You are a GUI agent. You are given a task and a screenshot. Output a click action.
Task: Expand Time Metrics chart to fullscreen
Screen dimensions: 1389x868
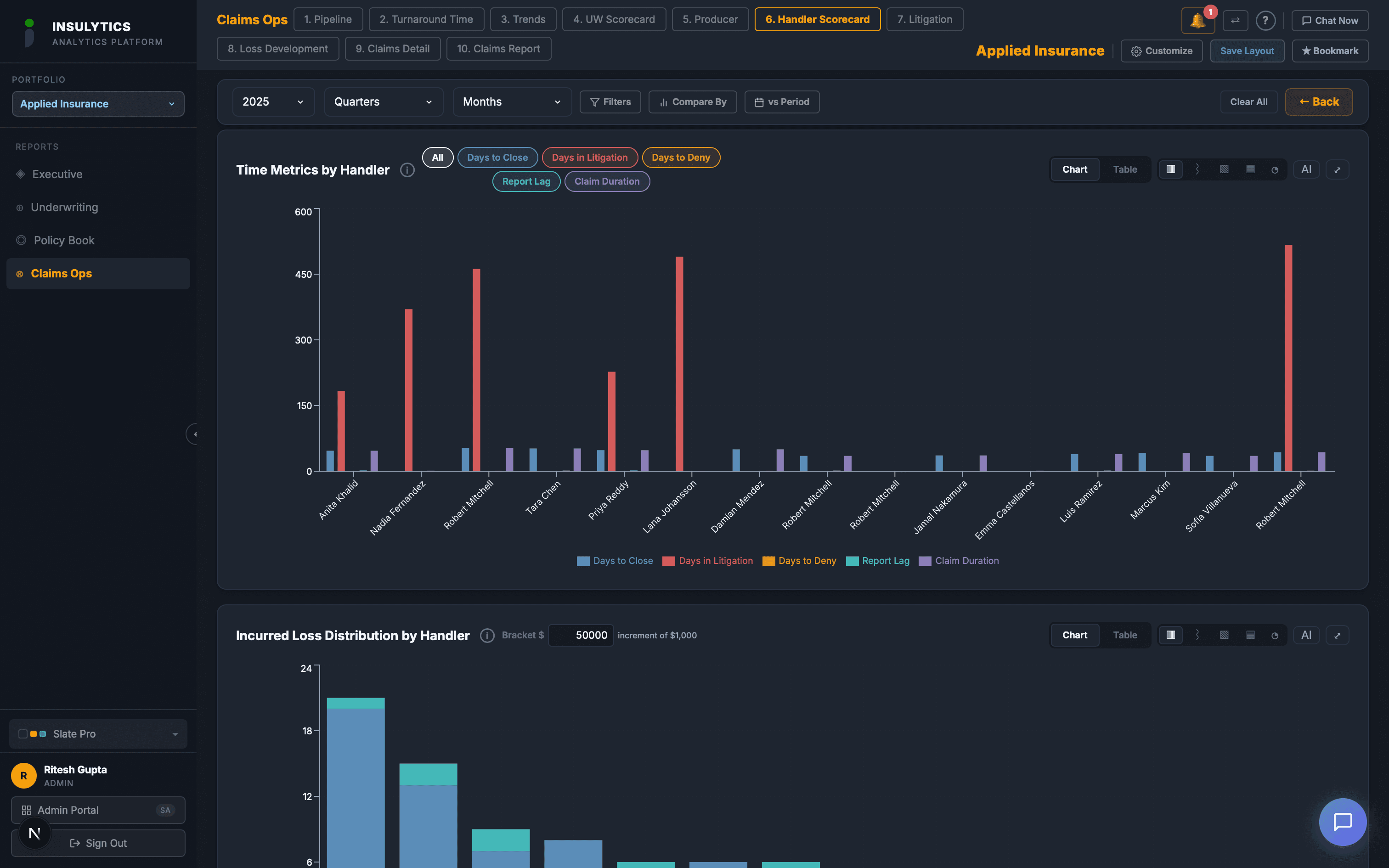[1337, 169]
